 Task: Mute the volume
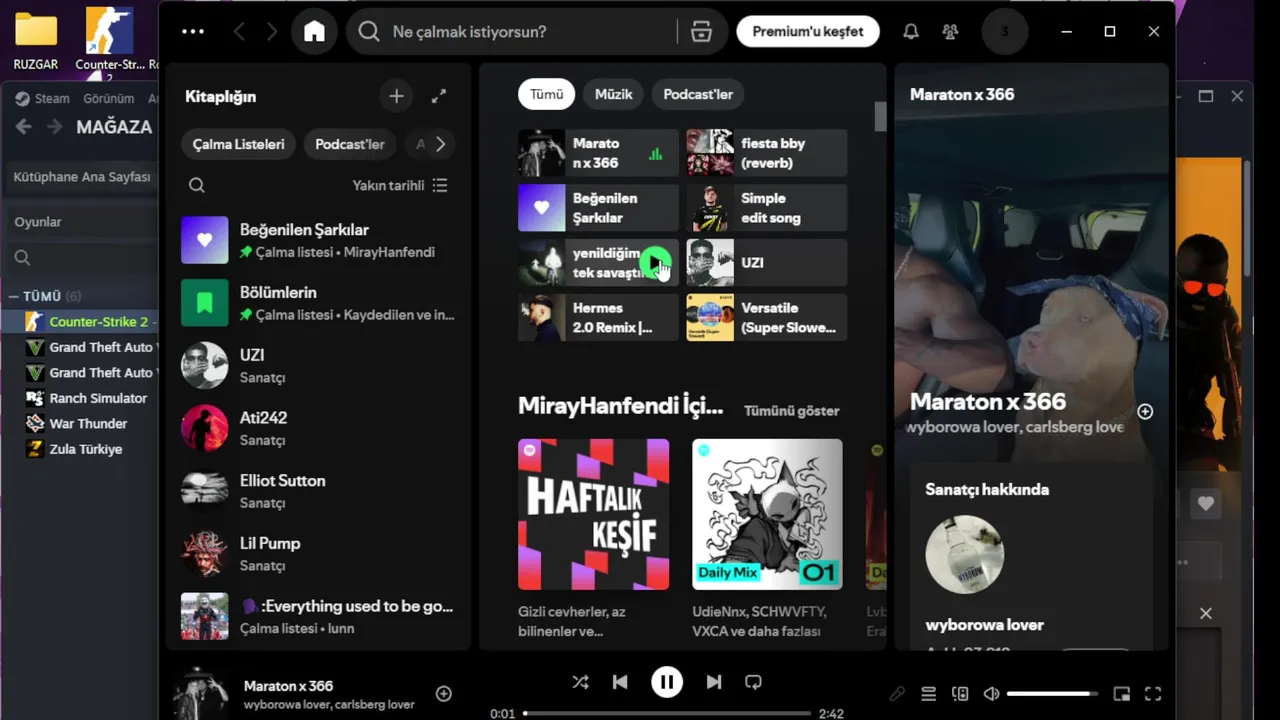click(x=991, y=694)
